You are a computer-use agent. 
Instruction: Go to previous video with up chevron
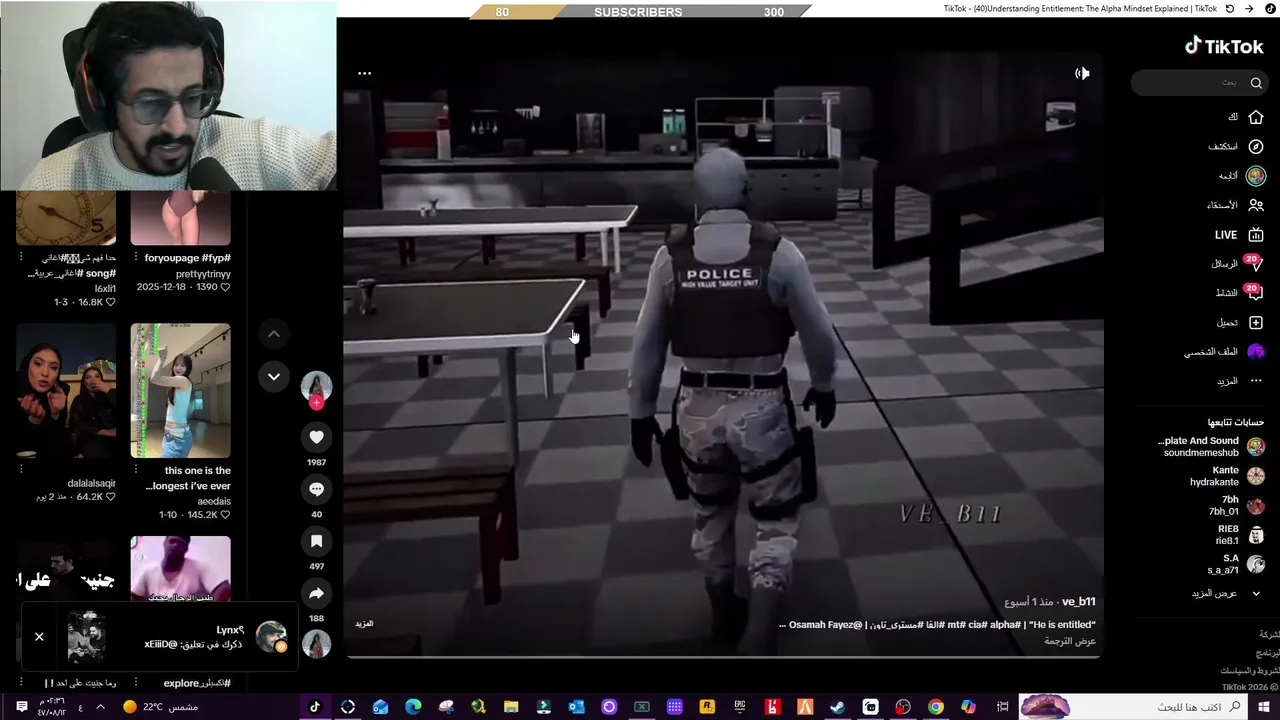point(273,334)
